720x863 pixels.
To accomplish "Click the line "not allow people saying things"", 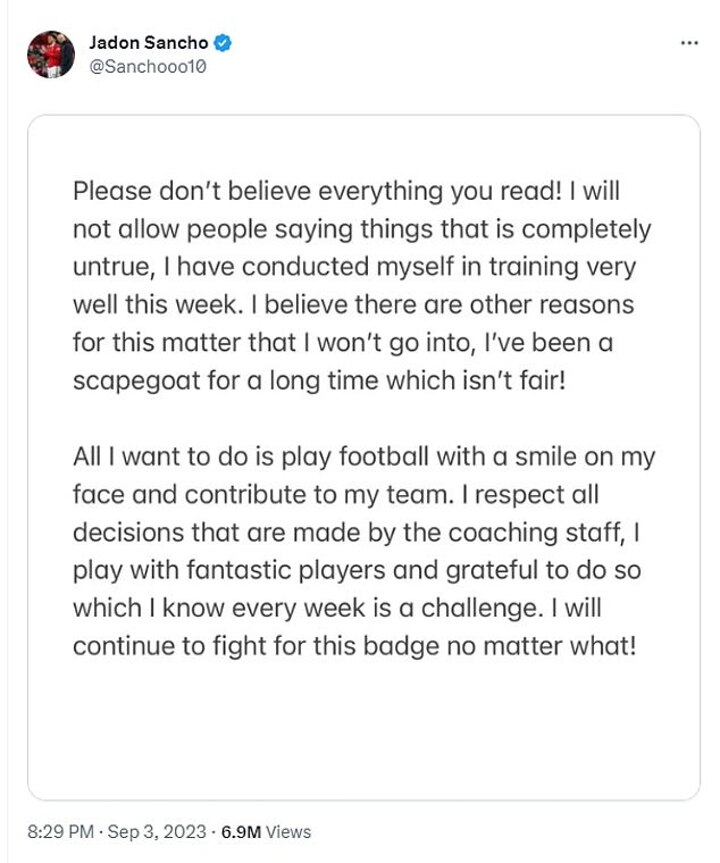I will [x=362, y=229].
